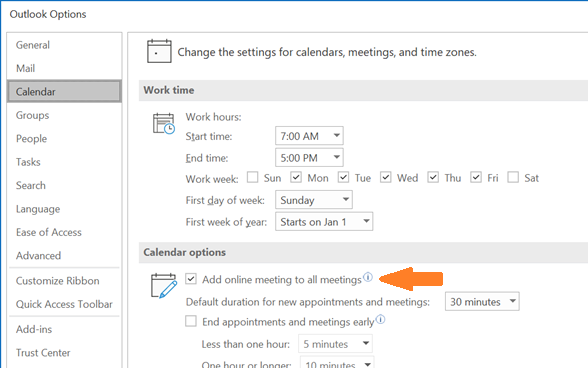Enable Sun in work week
The width and height of the screenshot is (588, 368).
click(x=252, y=177)
